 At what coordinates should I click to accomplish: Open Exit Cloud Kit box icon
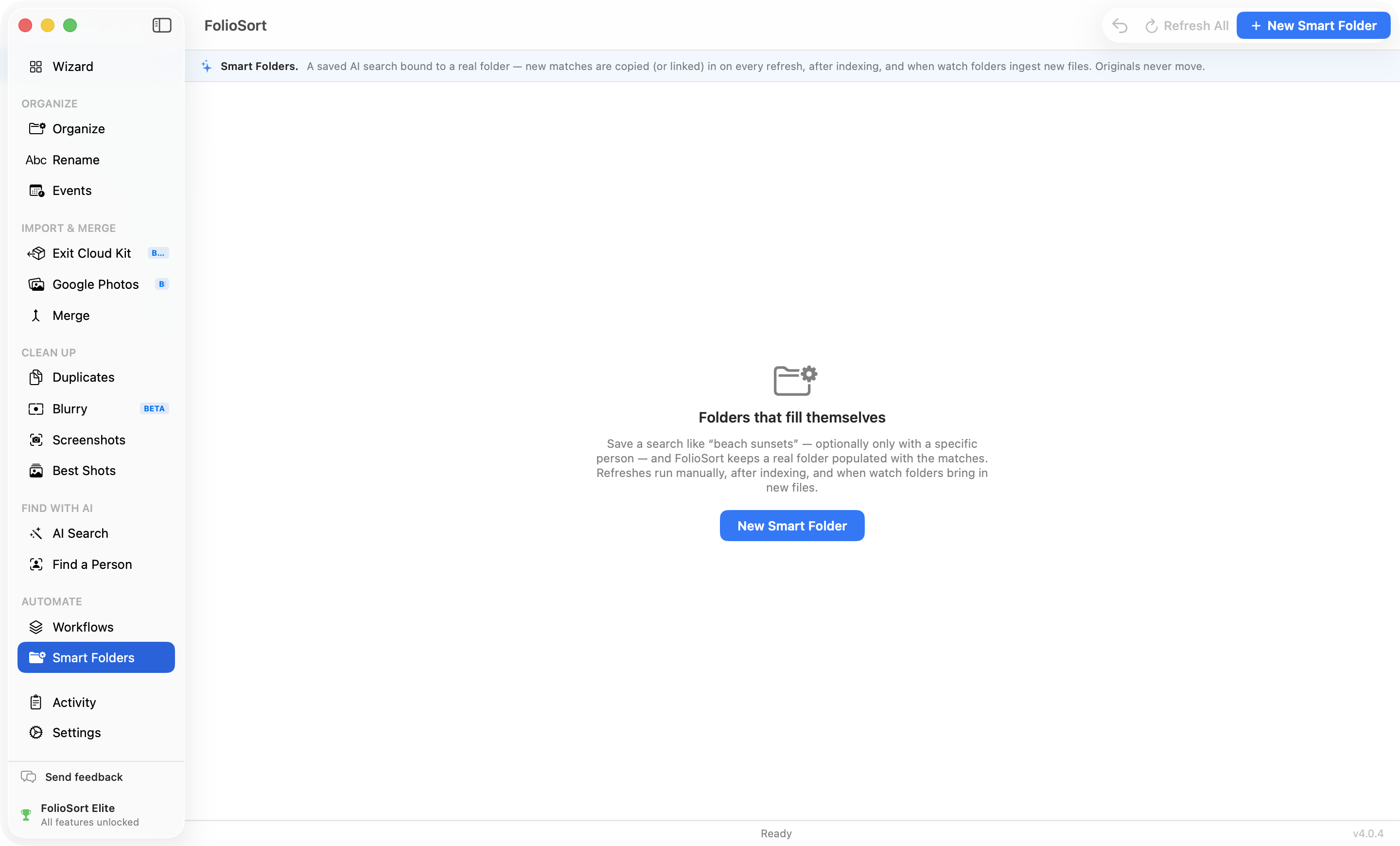click(x=36, y=253)
